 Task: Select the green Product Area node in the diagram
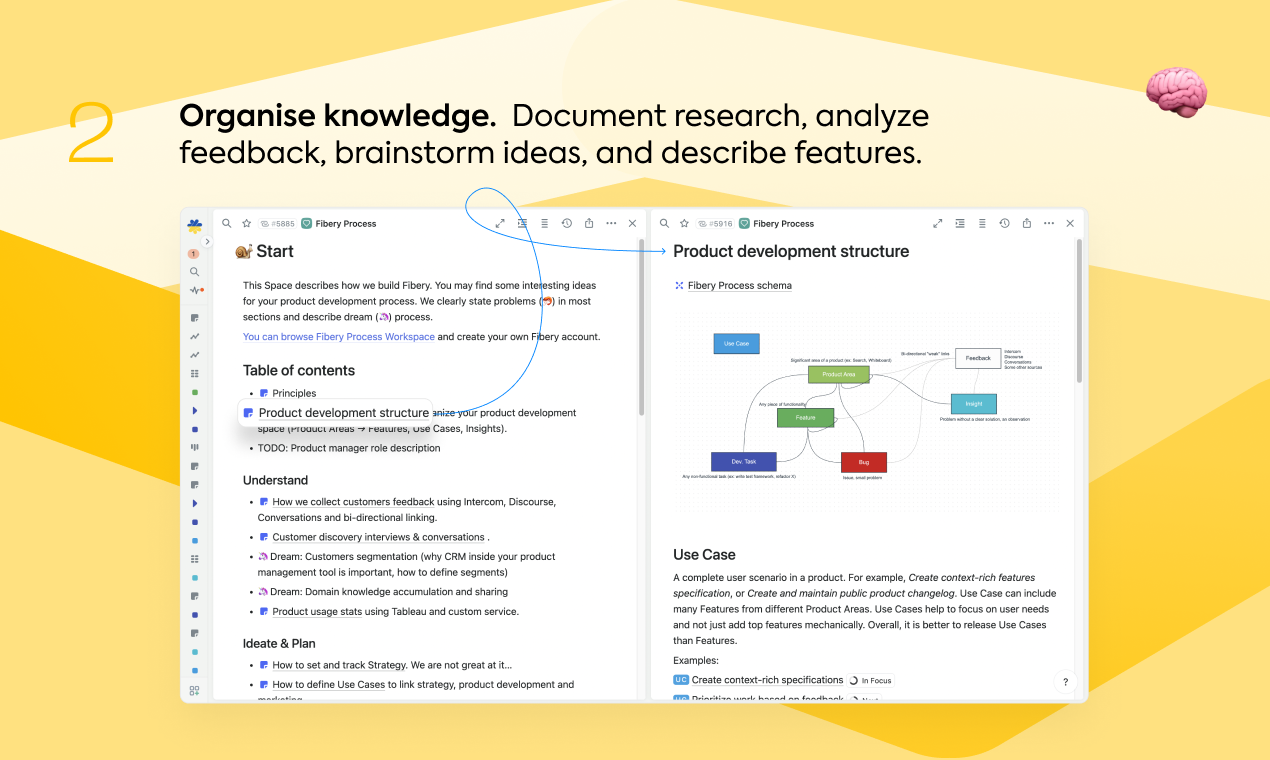point(839,375)
